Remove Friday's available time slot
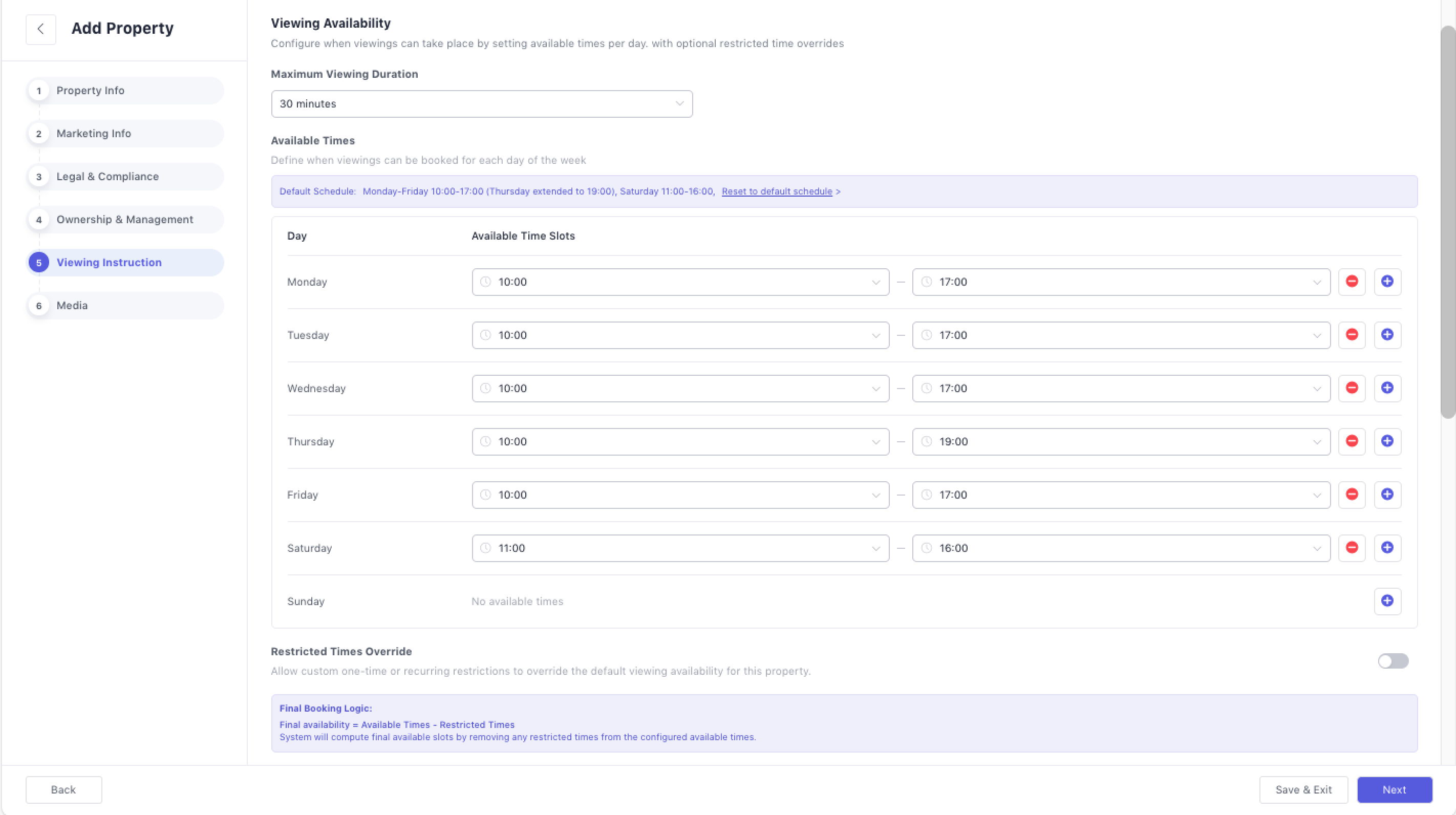Viewport: 1456px width, 815px height. (1352, 495)
